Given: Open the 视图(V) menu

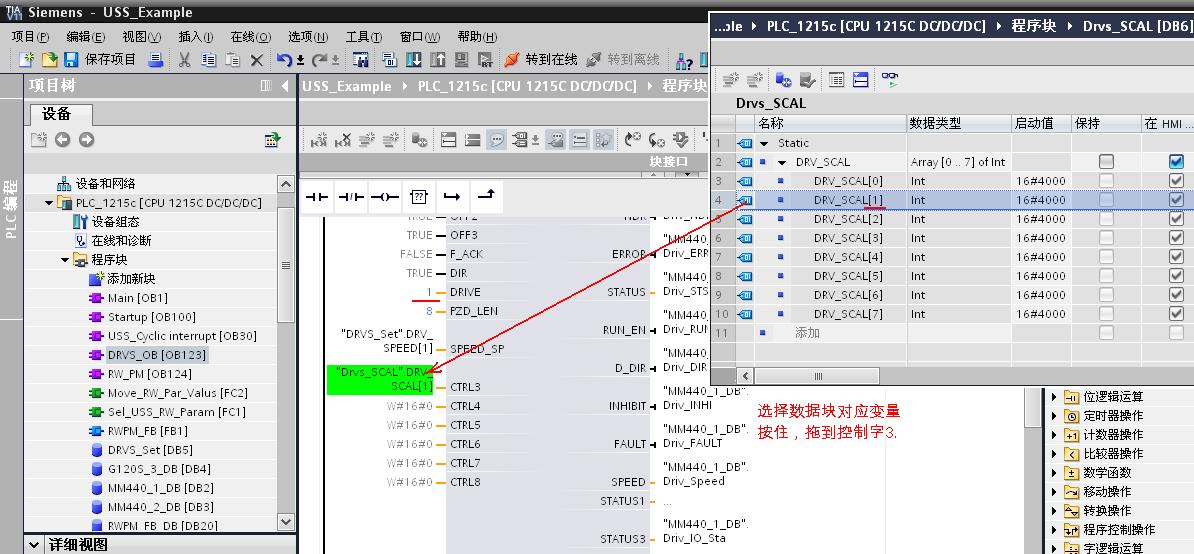Looking at the screenshot, I should tap(142, 37).
